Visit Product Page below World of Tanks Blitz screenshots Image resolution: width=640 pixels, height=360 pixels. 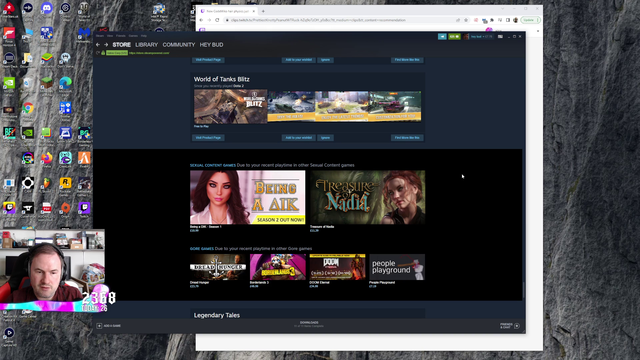click(208, 138)
